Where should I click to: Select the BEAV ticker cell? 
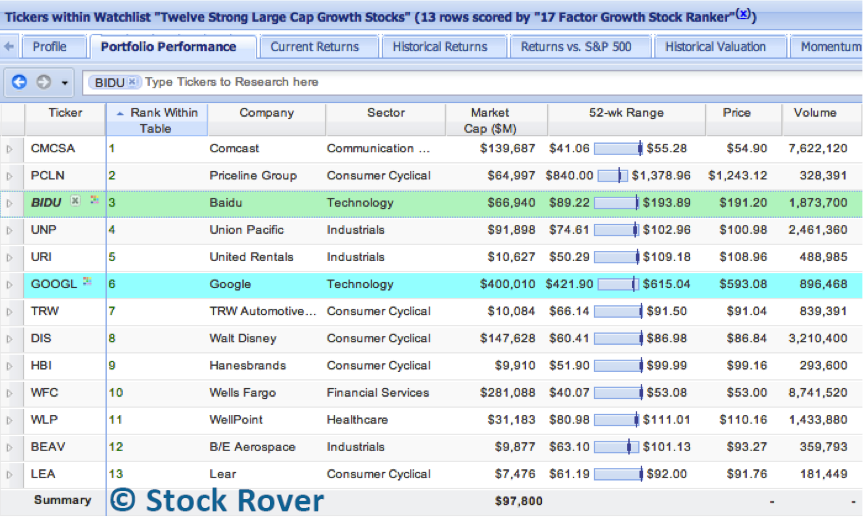coord(65,447)
